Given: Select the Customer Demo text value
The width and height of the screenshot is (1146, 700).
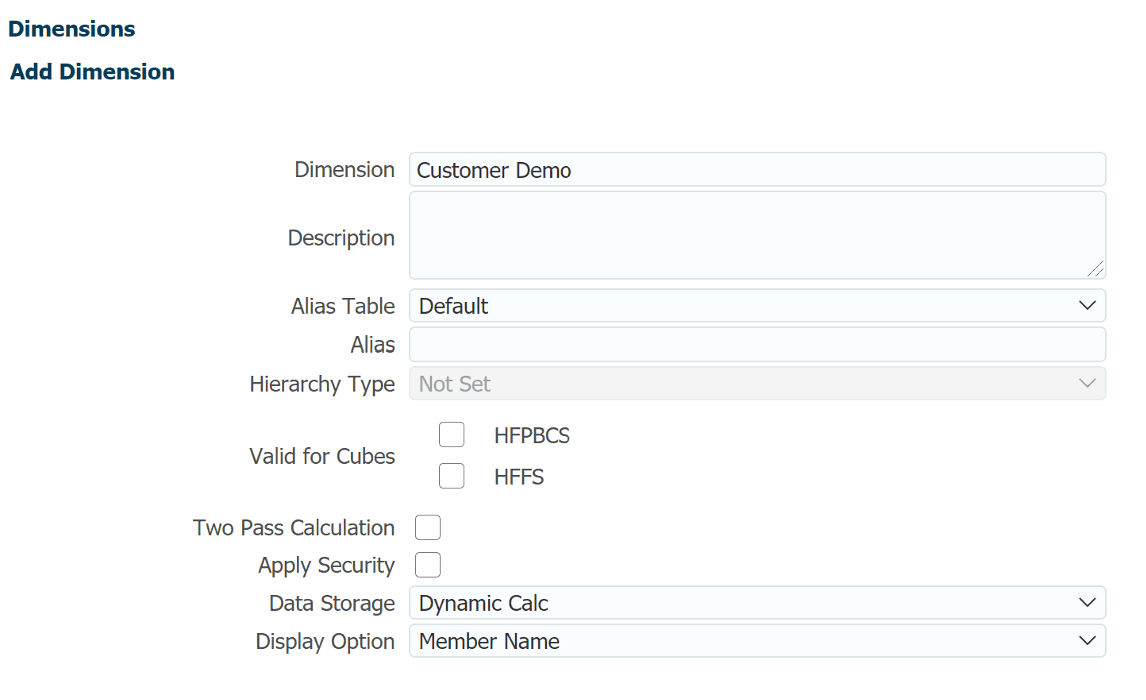Looking at the screenshot, I should 493,170.
